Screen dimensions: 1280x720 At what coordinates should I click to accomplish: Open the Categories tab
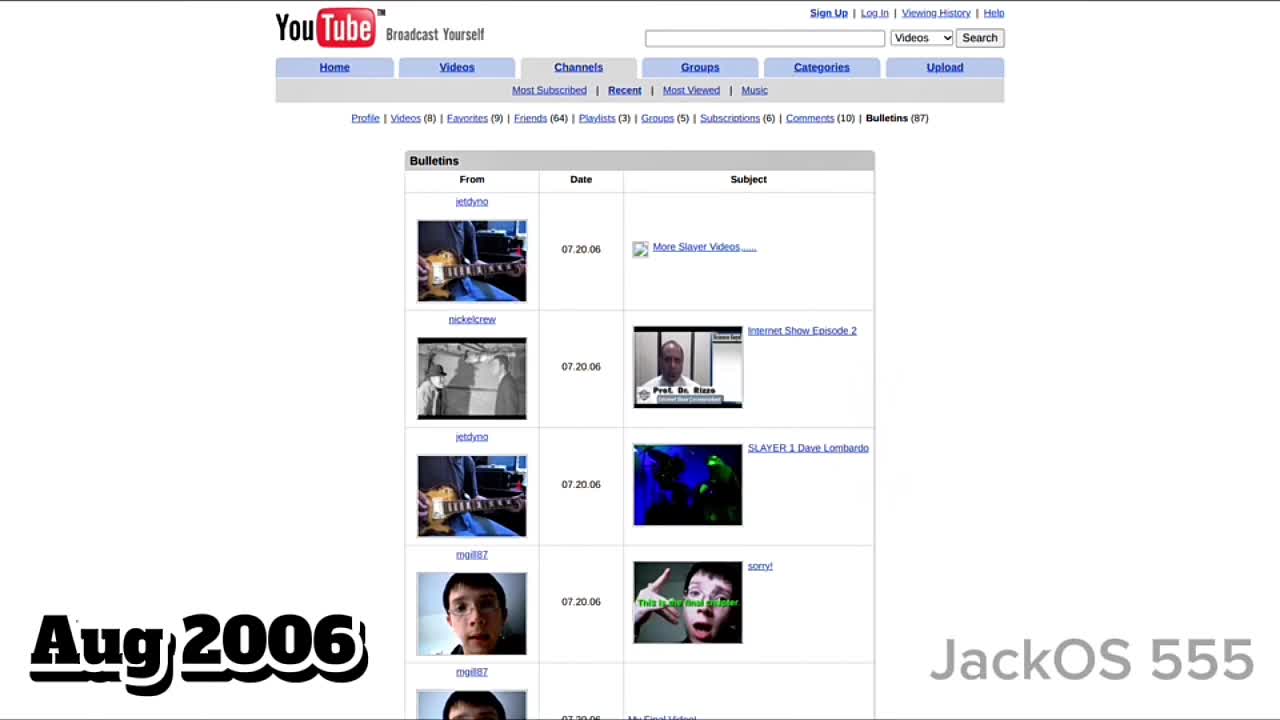(x=821, y=67)
